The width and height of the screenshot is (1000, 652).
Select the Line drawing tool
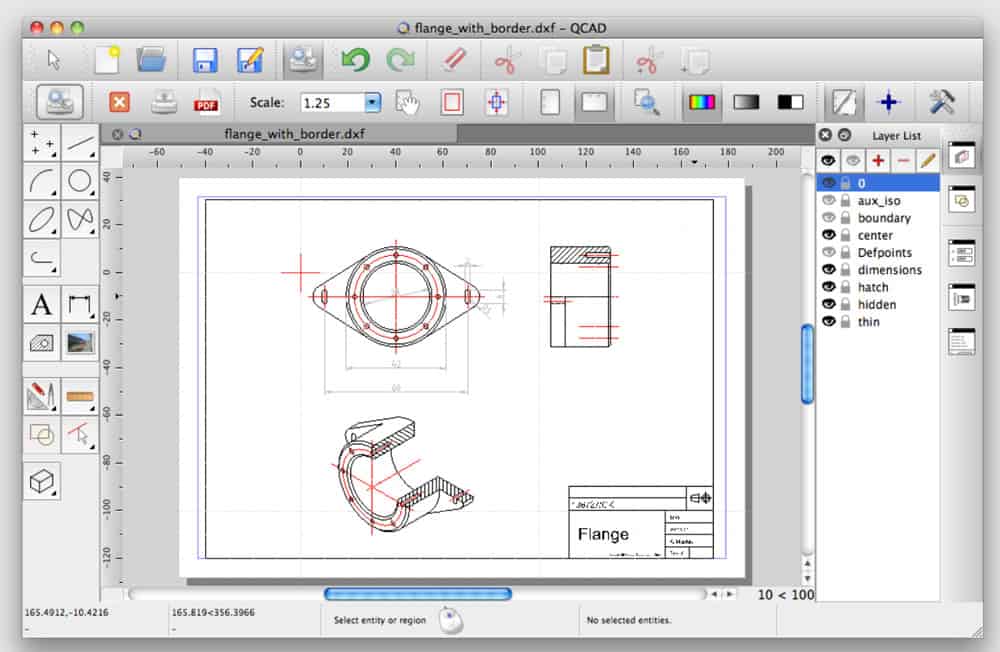tap(80, 143)
